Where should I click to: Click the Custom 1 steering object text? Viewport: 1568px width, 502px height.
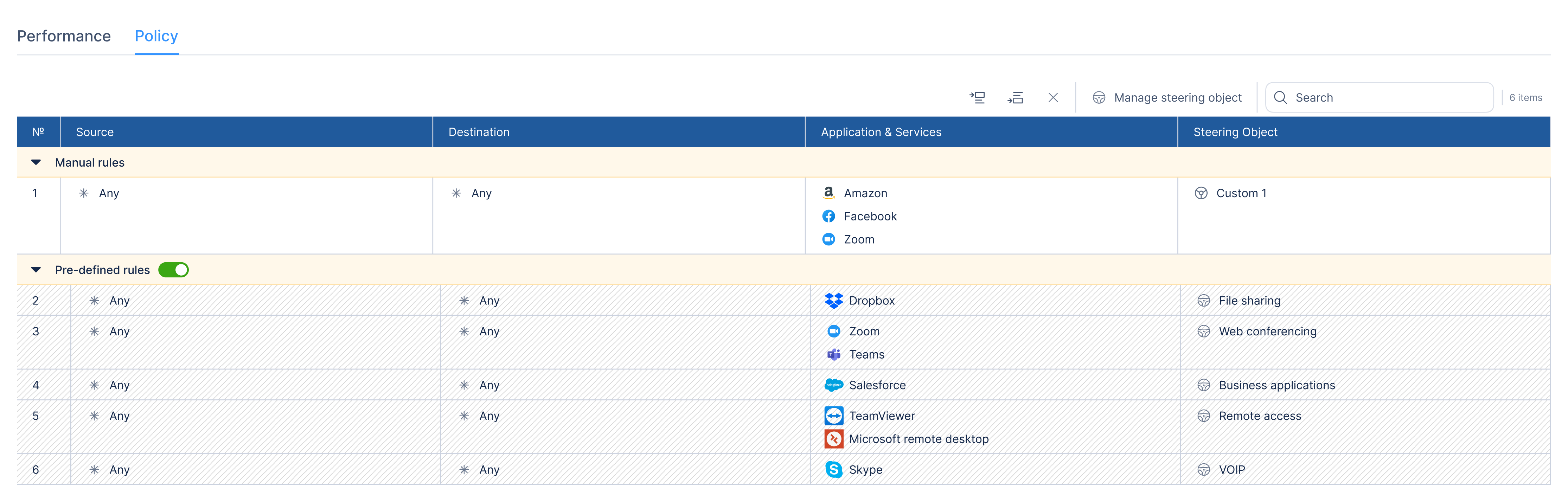(x=1241, y=193)
